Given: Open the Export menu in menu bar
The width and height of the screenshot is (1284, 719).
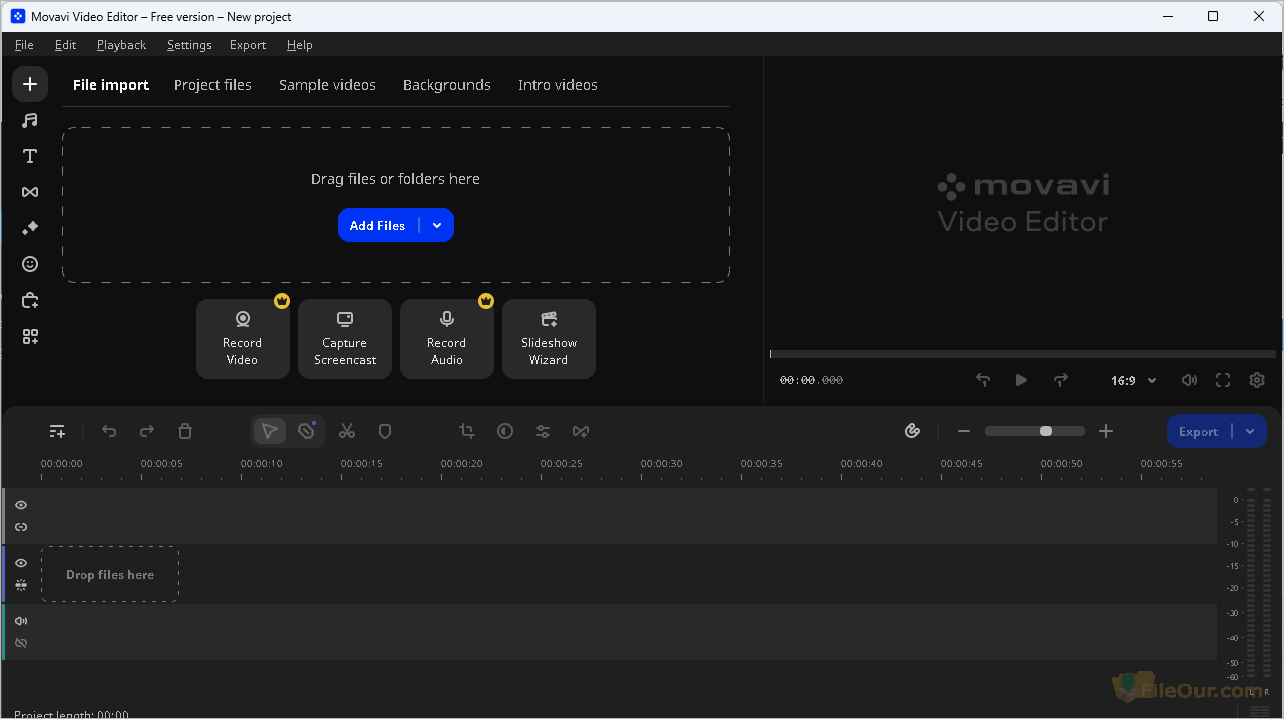Looking at the screenshot, I should (248, 45).
